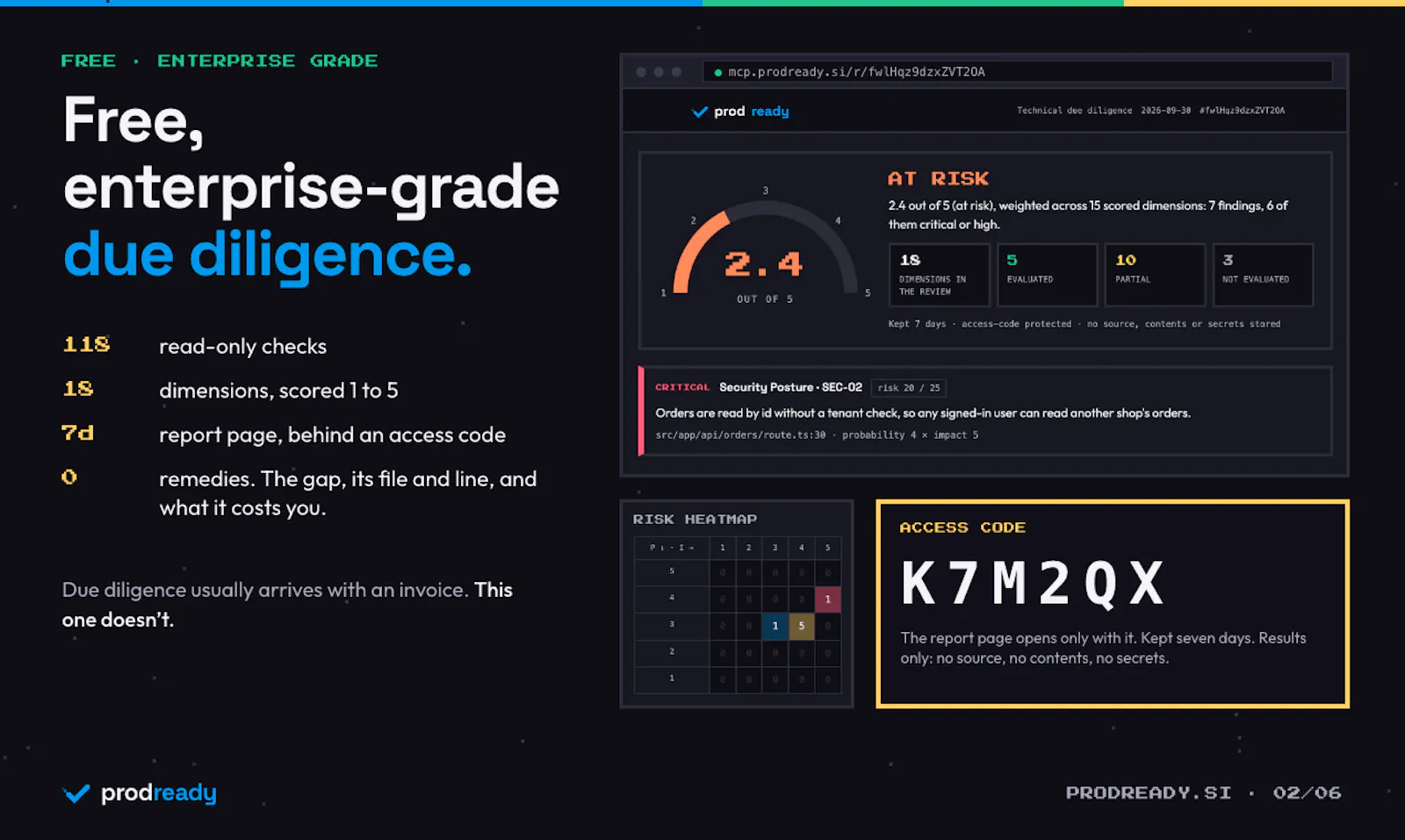Open file path src/app/api/orders/route.ts:30
The image size is (1405, 840).
coord(740,435)
